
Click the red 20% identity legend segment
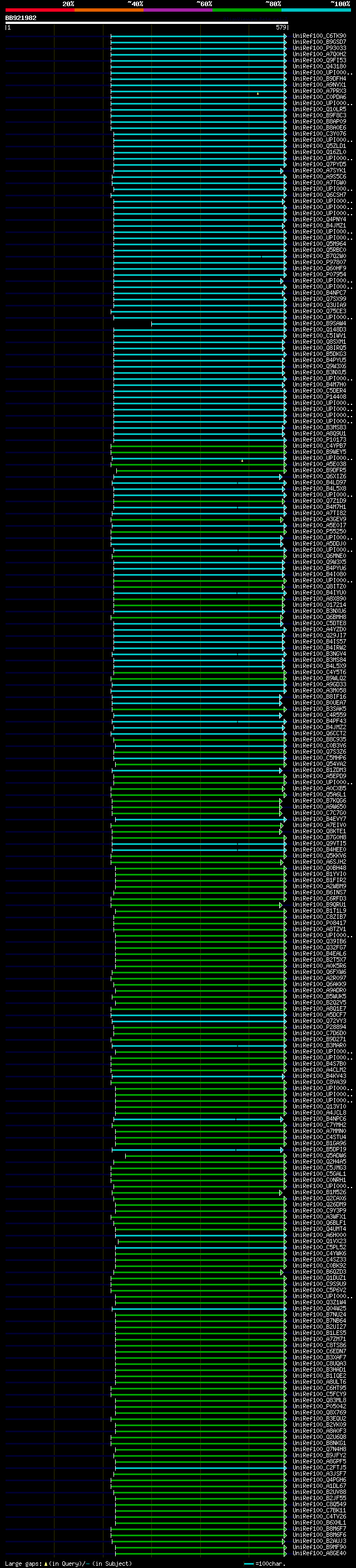[39, 10]
